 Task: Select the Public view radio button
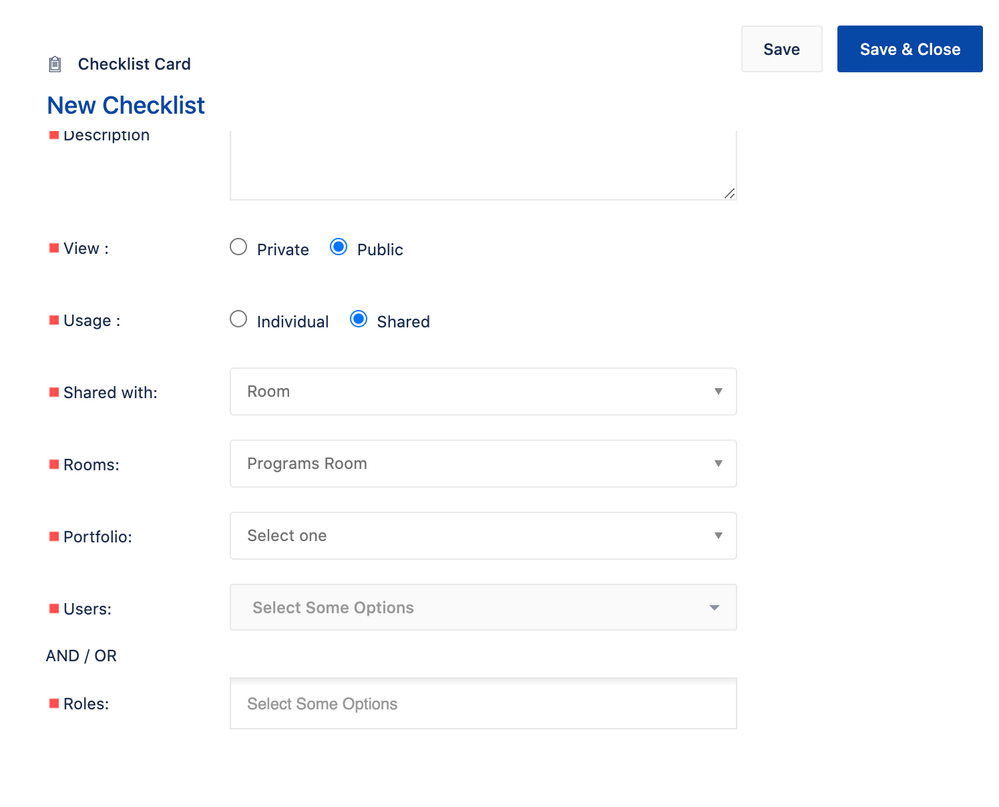339,247
